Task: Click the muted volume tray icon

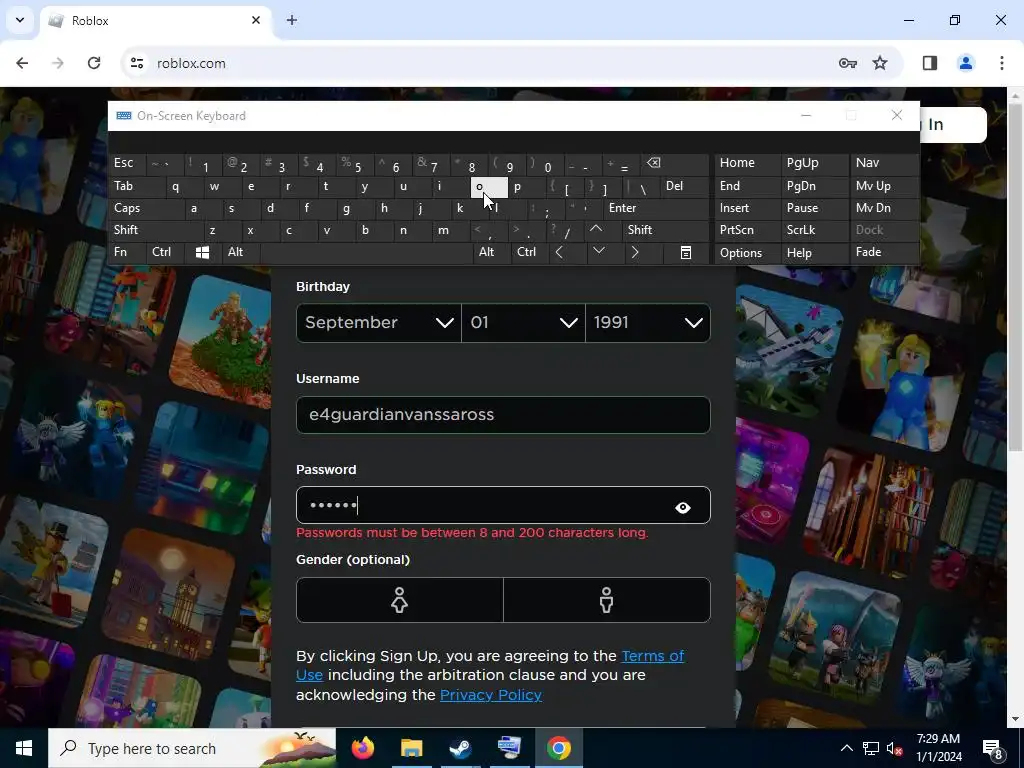Action: [x=895, y=749]
